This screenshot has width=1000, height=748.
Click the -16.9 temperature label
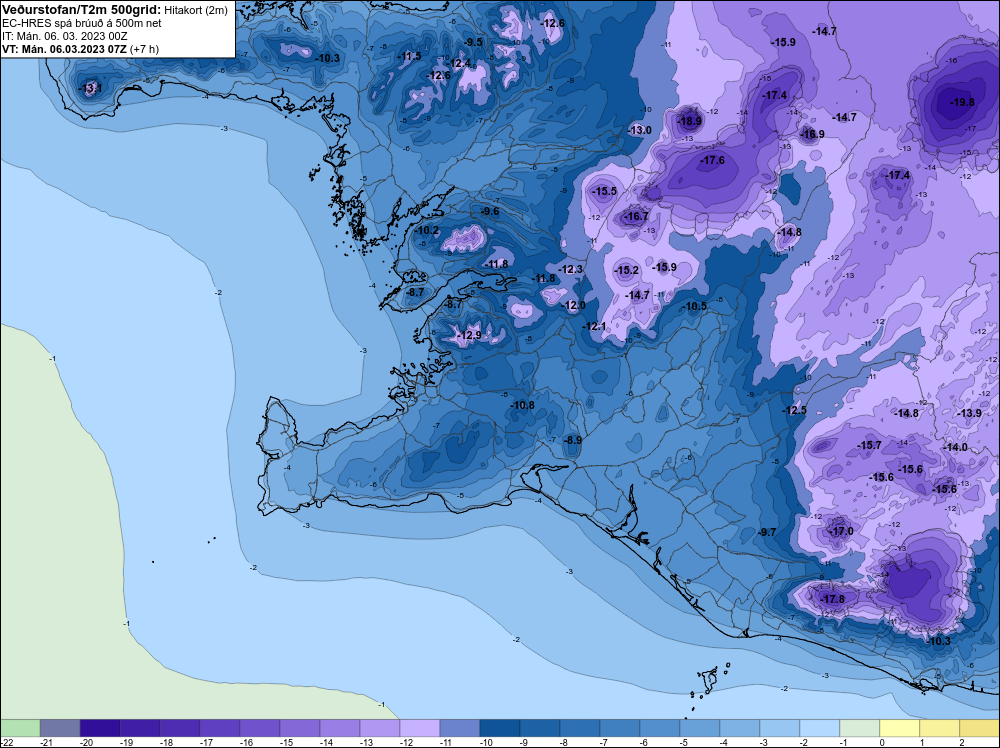pos(811,134)
